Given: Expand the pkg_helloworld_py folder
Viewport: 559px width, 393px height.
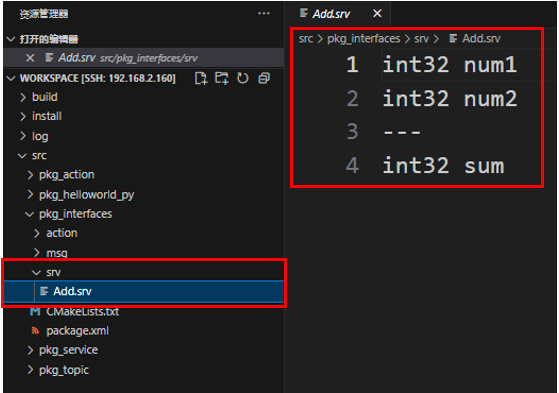Looking at the screenshot, I should coord(30,194).
